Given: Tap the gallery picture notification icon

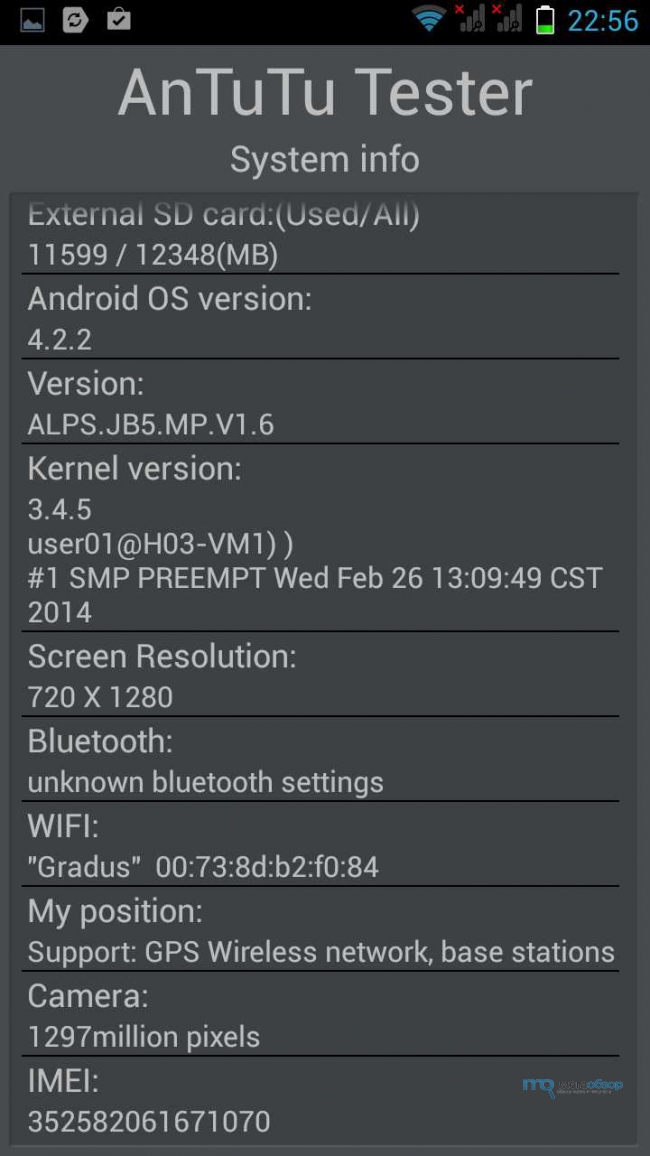Looking at the screenshot, I should [x=32, y=21].
